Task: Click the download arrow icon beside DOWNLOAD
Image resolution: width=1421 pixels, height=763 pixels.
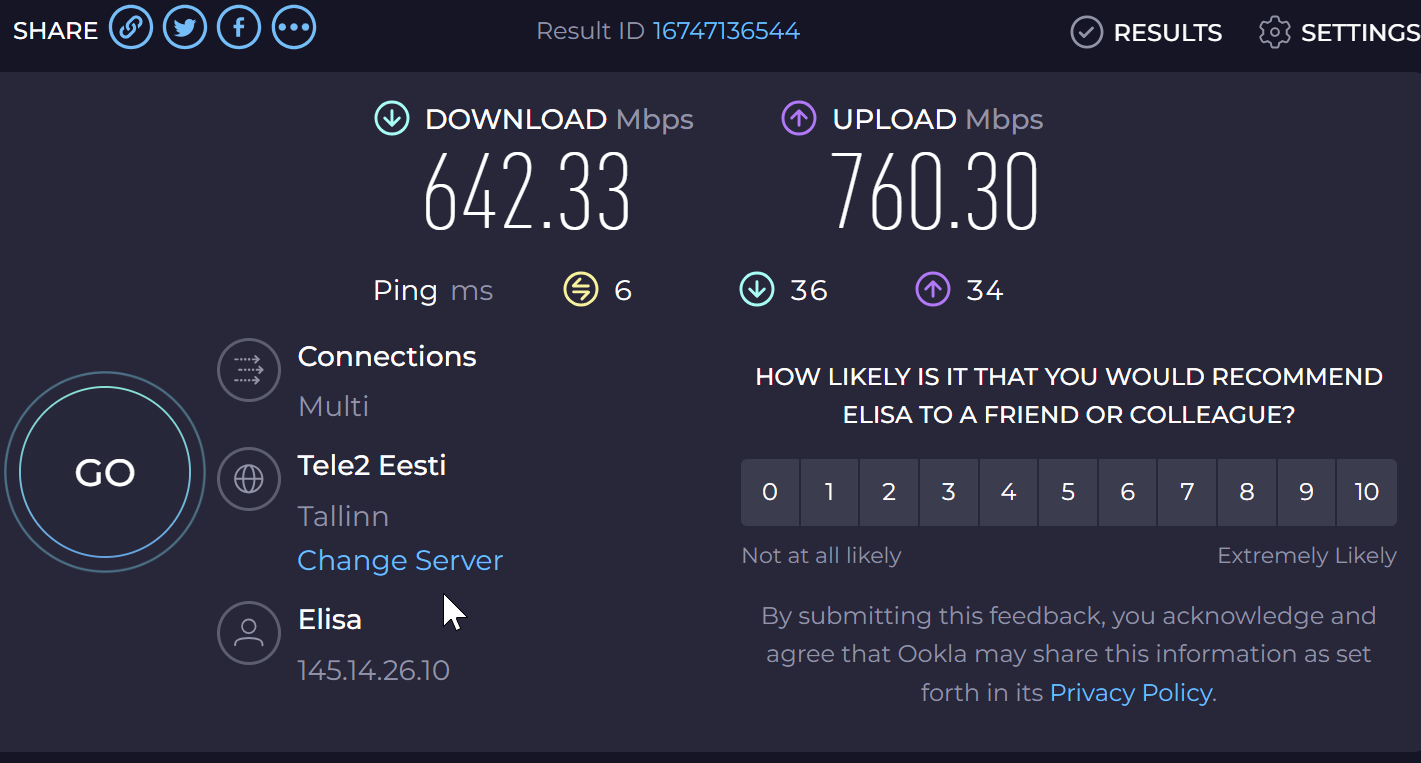Action: (x=391, y=119)
